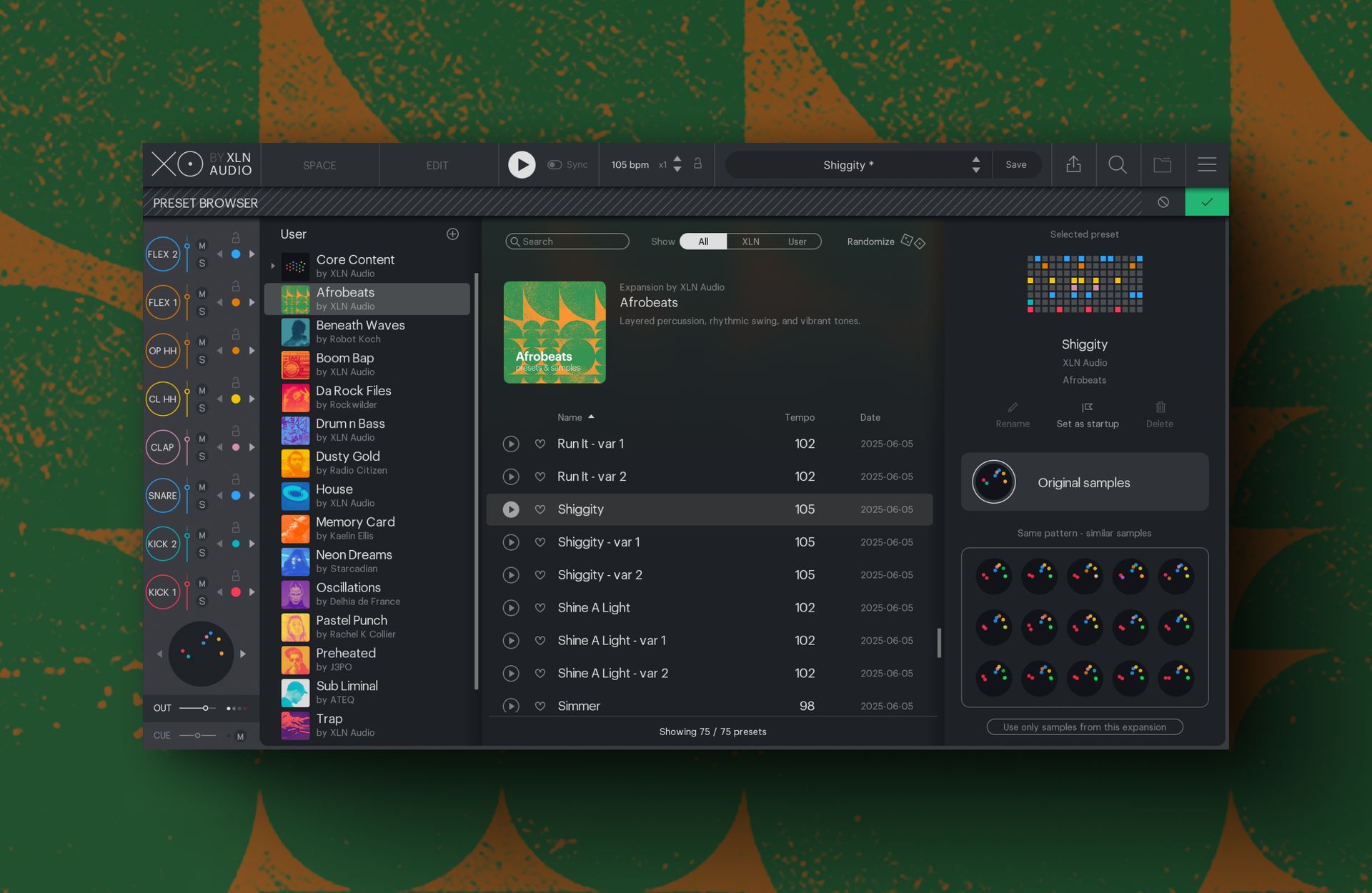Go to next kit with right arrow beside space circle
Viewport: 1372px width, 893px height.
[243, 654]
